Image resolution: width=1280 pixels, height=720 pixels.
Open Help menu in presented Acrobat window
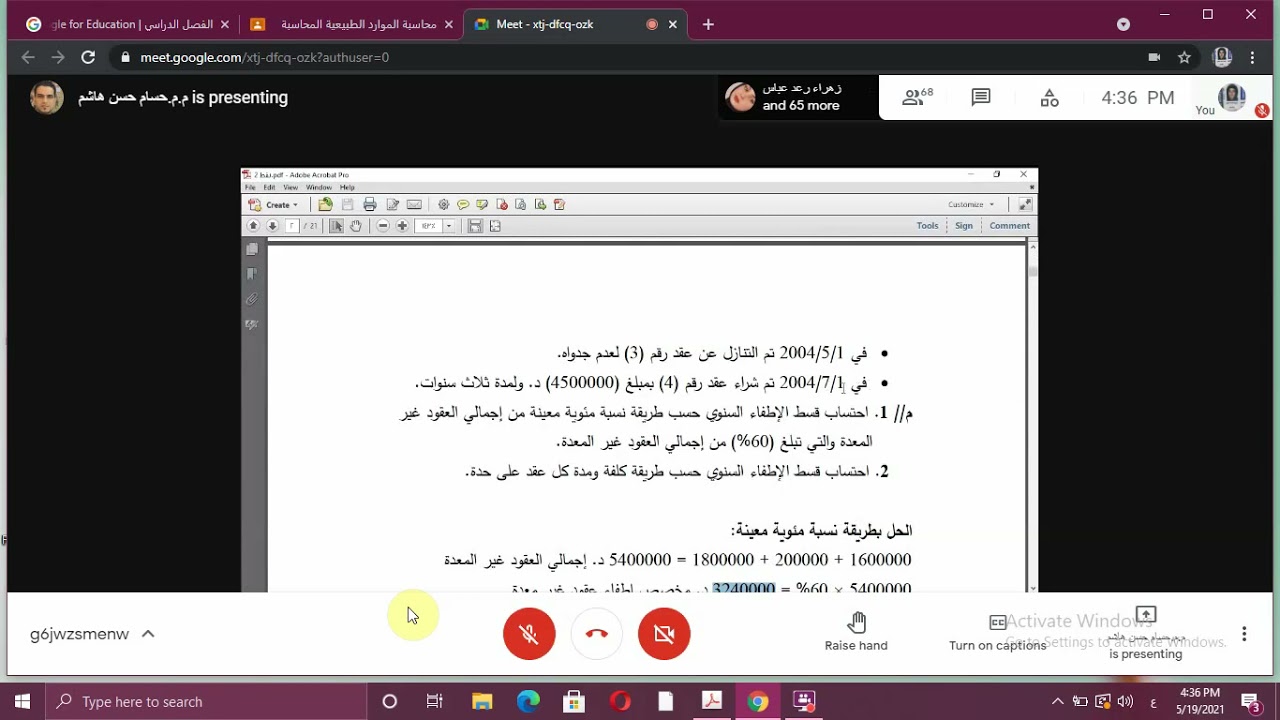347,187
